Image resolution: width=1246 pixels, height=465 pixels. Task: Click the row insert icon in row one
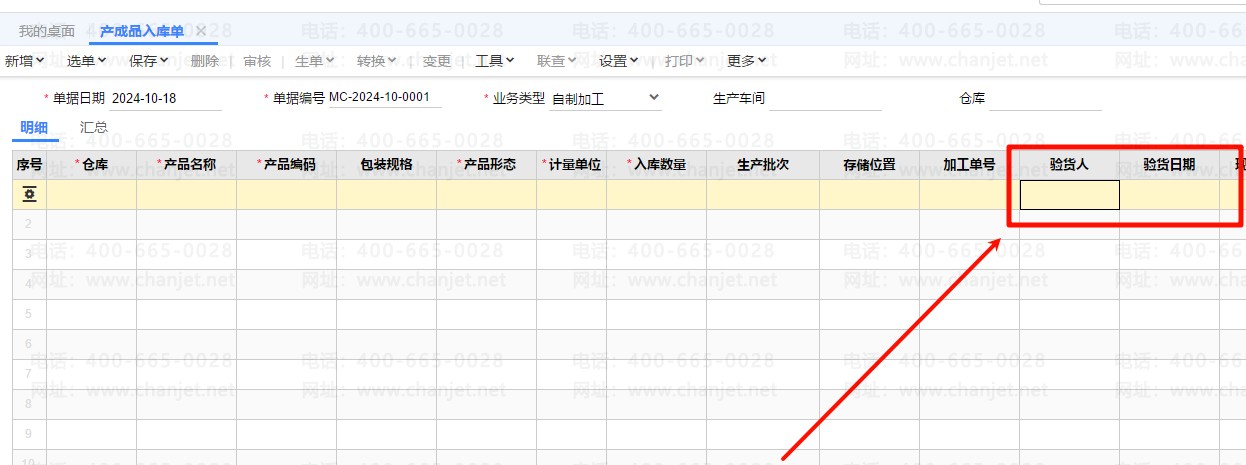click(30, 195)
